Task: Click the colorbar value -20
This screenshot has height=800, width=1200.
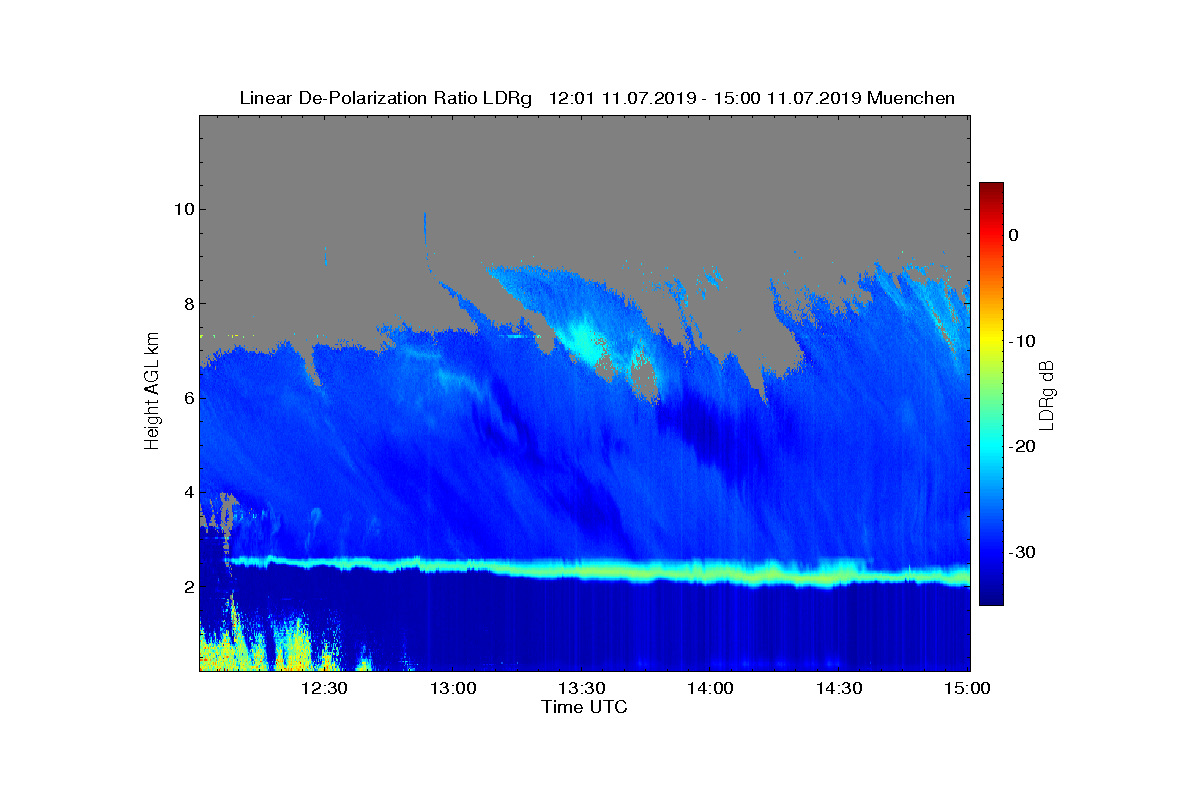Action: coord(1023,447)
